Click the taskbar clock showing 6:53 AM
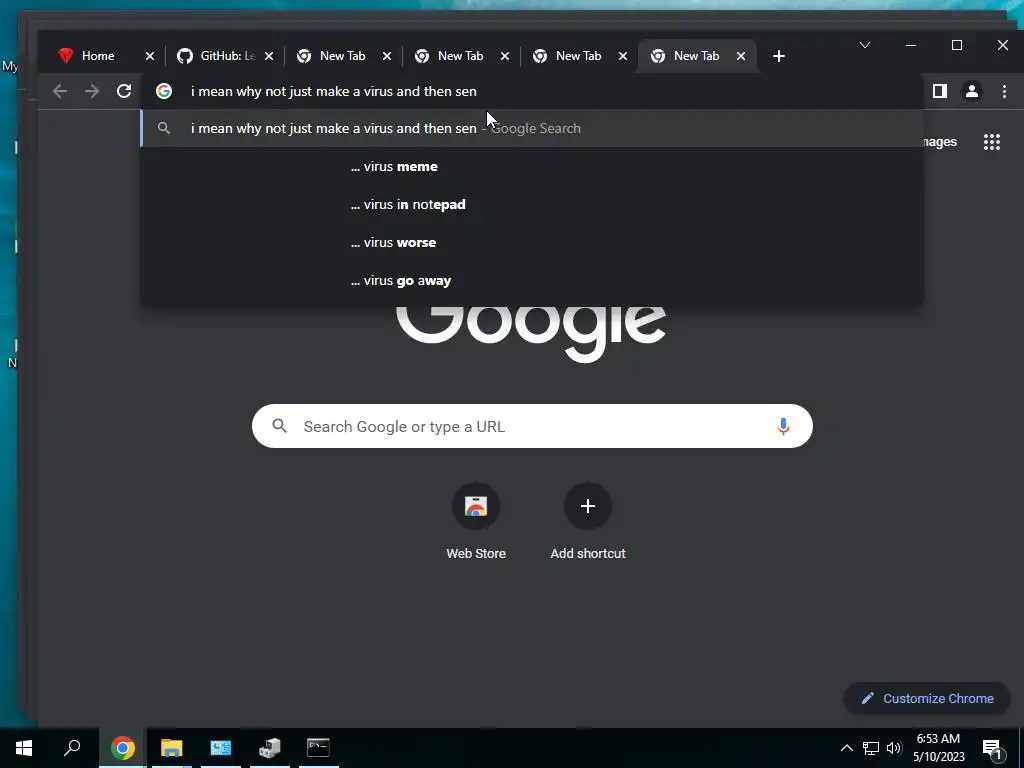The image size is (1024, 768). pos(938,748)
